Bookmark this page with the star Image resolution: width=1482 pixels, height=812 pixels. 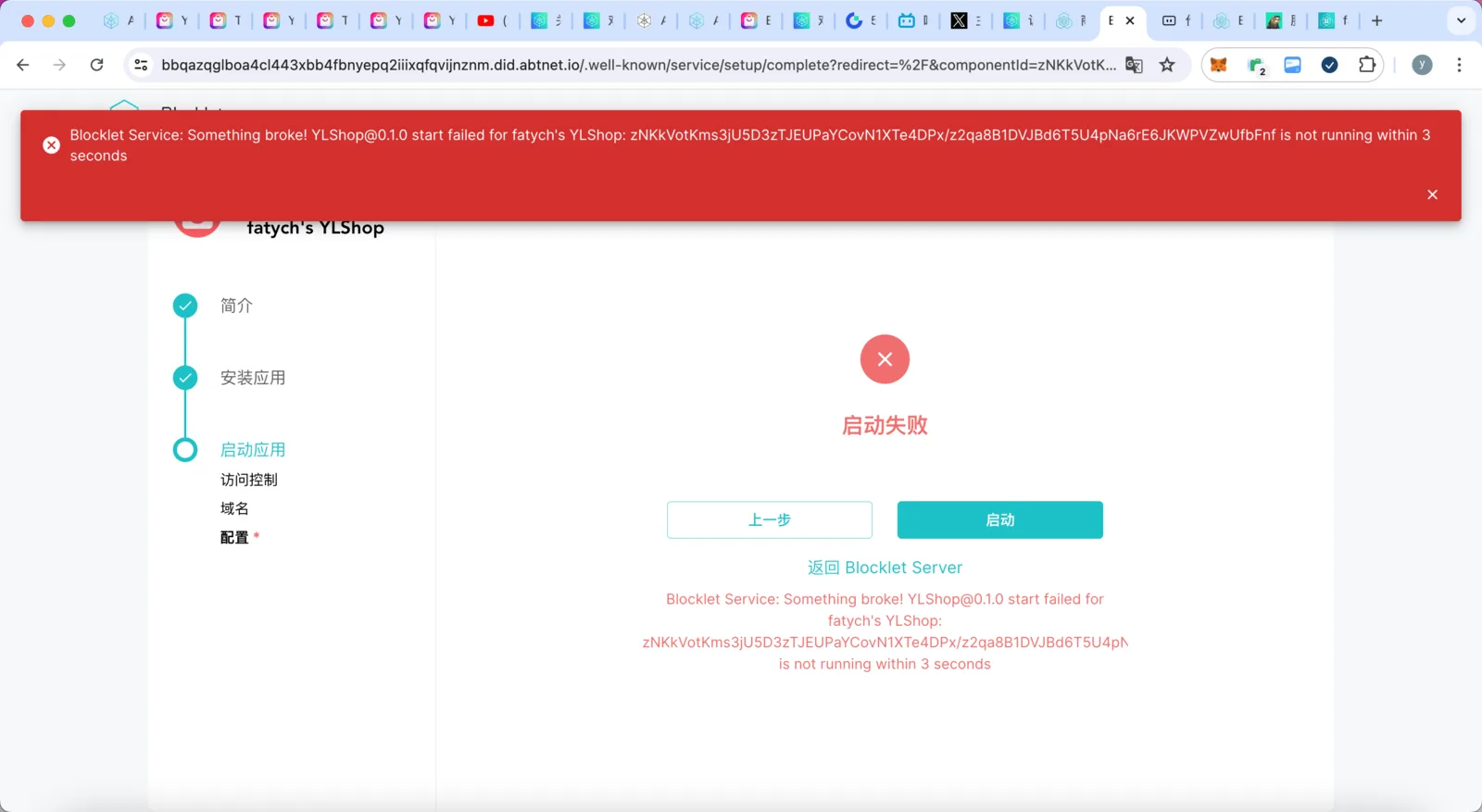tap(1167, 65)
